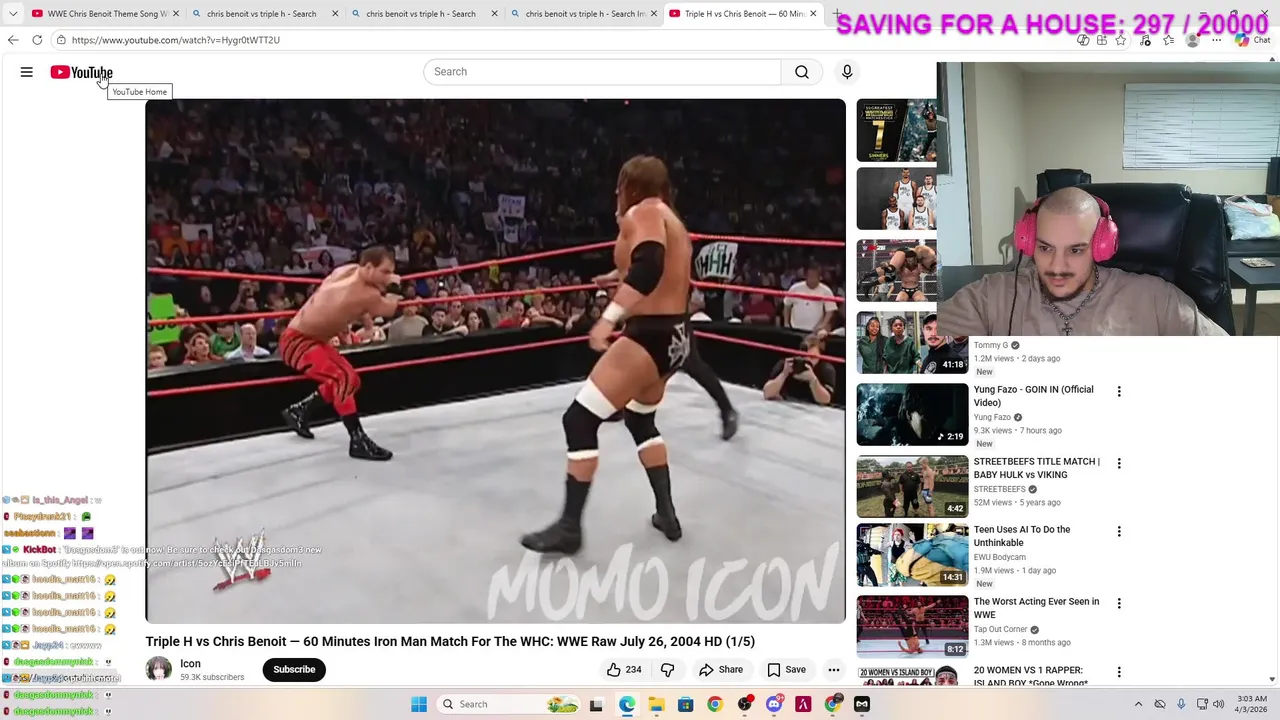Open more actions ellipsis under video

[x=834, y=670]
